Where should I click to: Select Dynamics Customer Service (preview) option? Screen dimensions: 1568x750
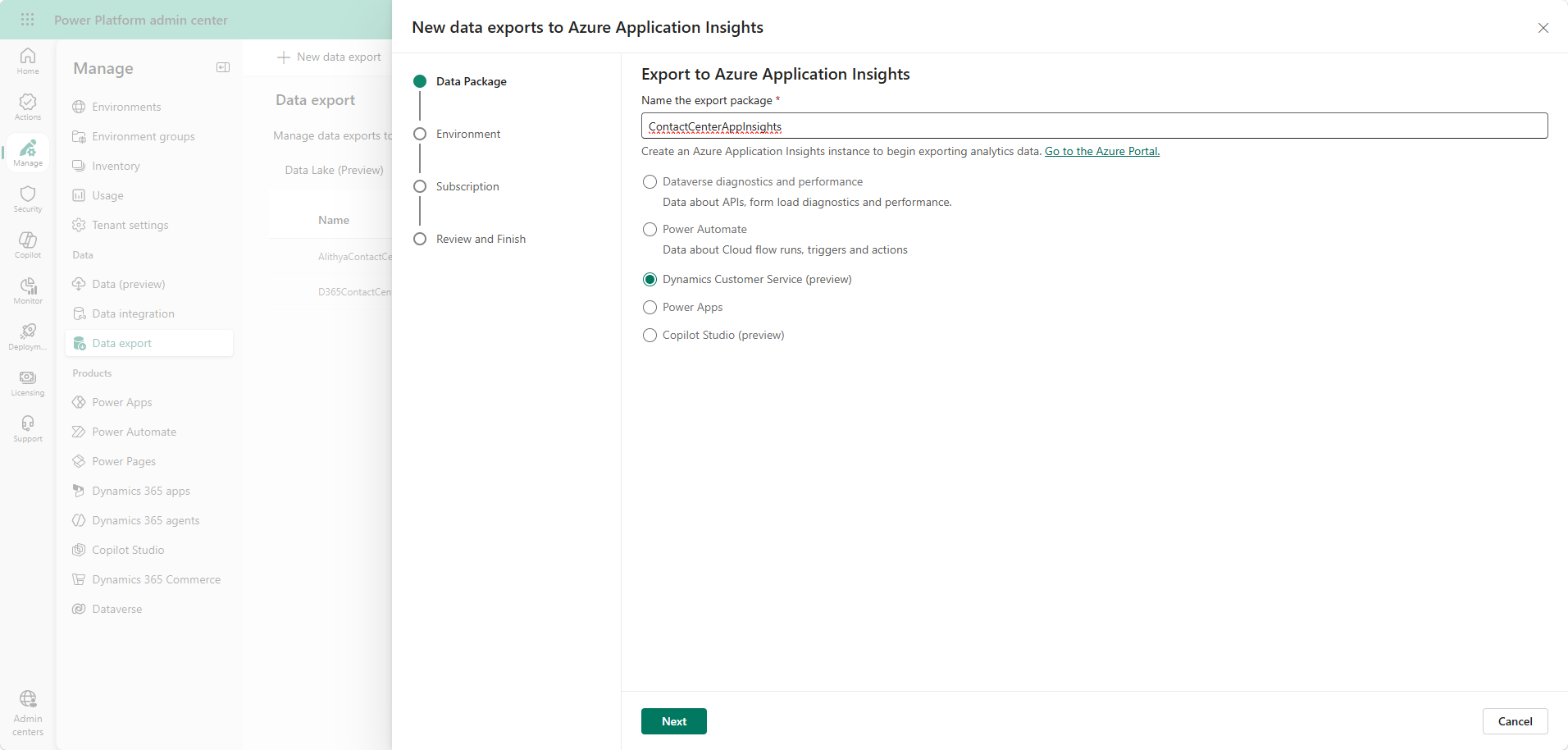[650, 279]
